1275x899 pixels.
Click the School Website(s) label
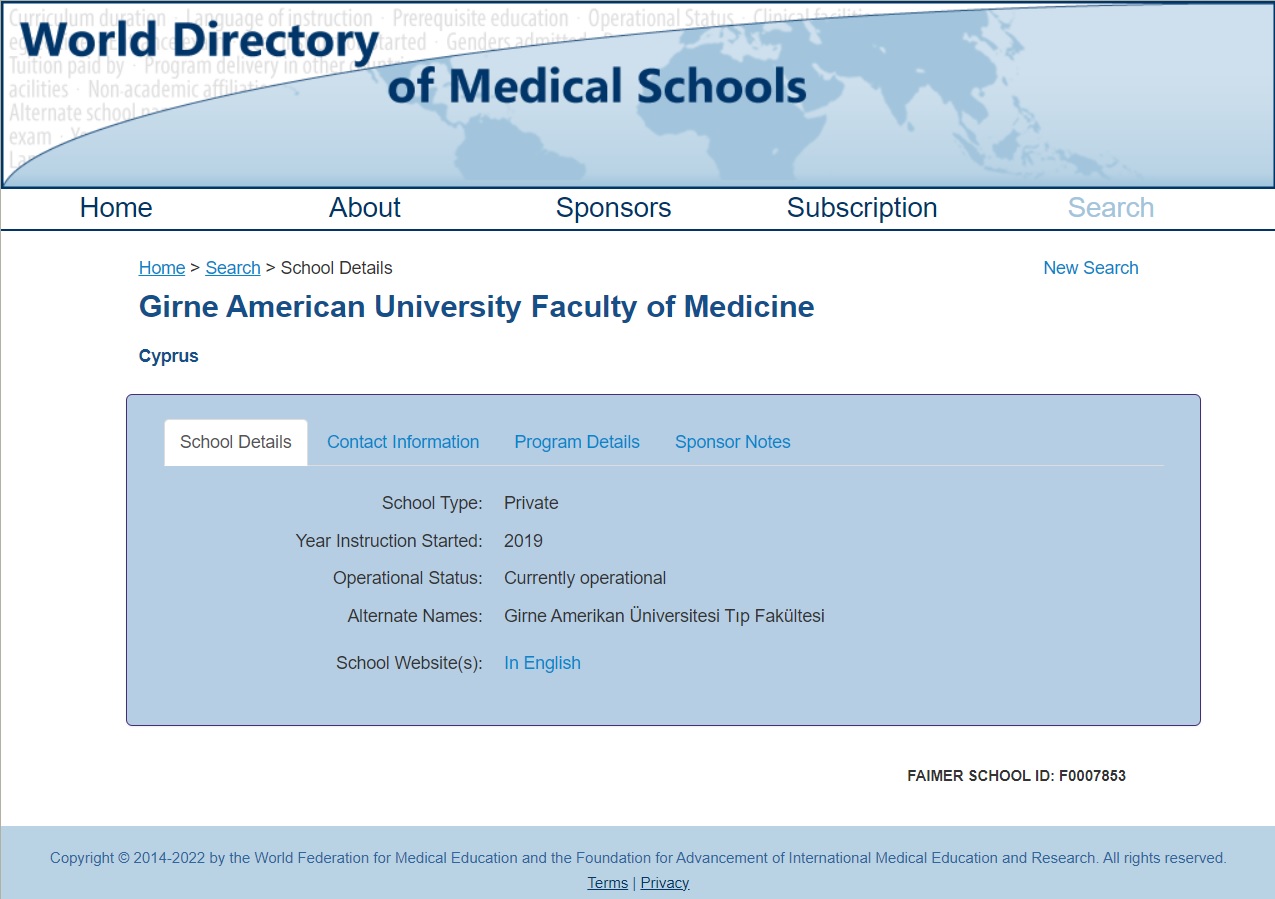point(409,663)
